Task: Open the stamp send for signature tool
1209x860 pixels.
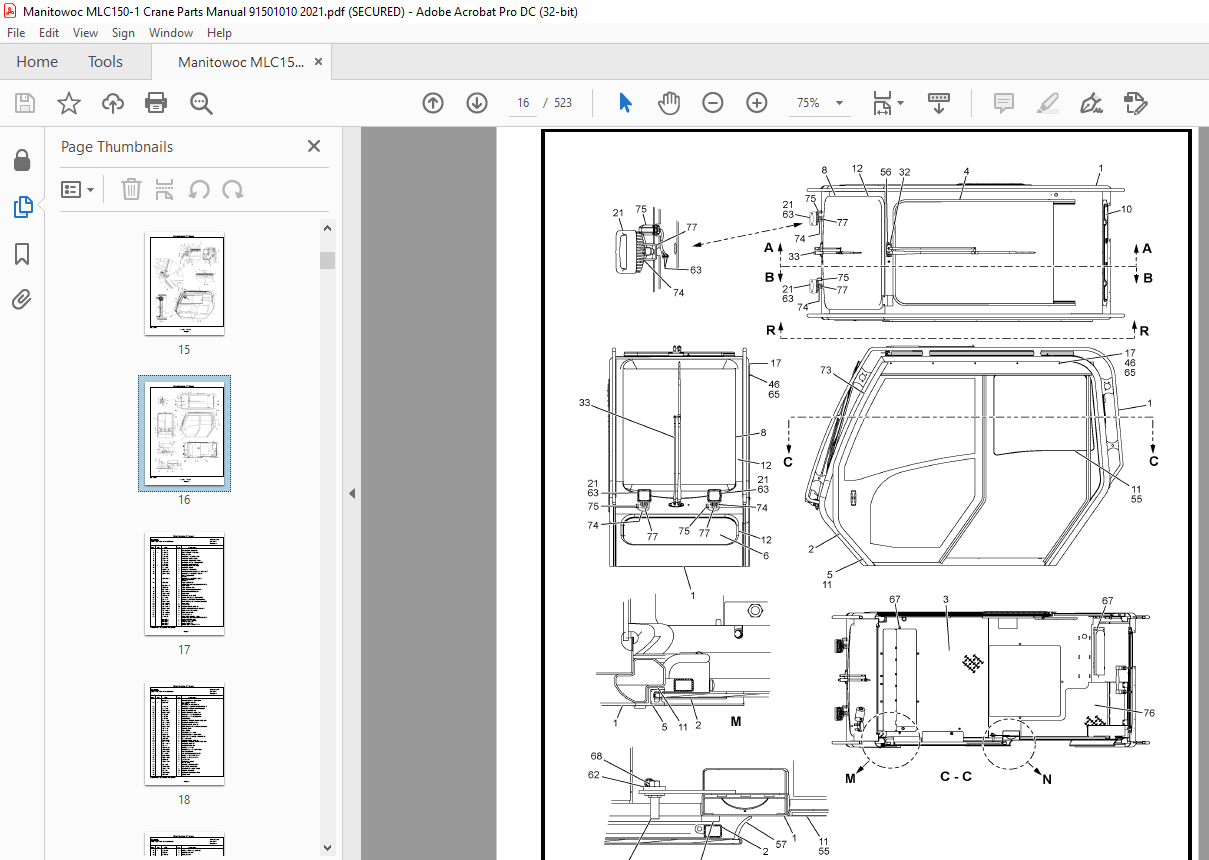Action: coord(1135,103)
